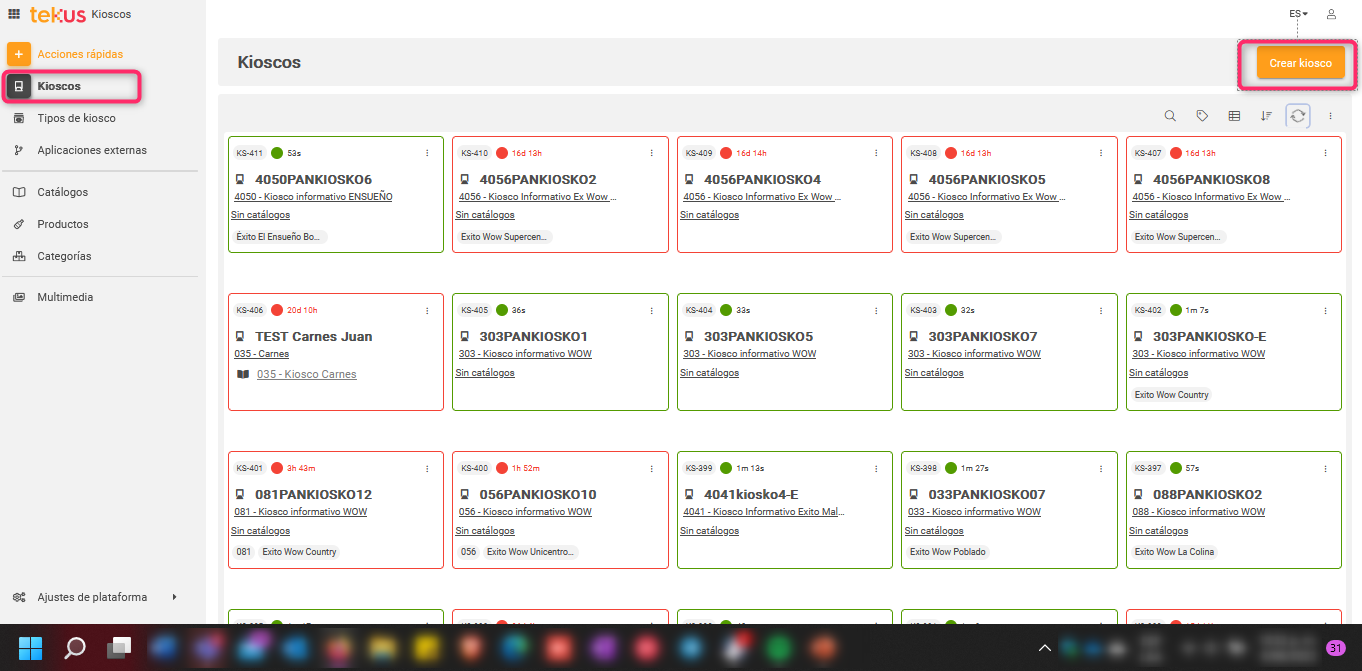The height and width of the screenshot is (671, 1362).
Task: Go to Tipos de kiosco
Action: 76,118
